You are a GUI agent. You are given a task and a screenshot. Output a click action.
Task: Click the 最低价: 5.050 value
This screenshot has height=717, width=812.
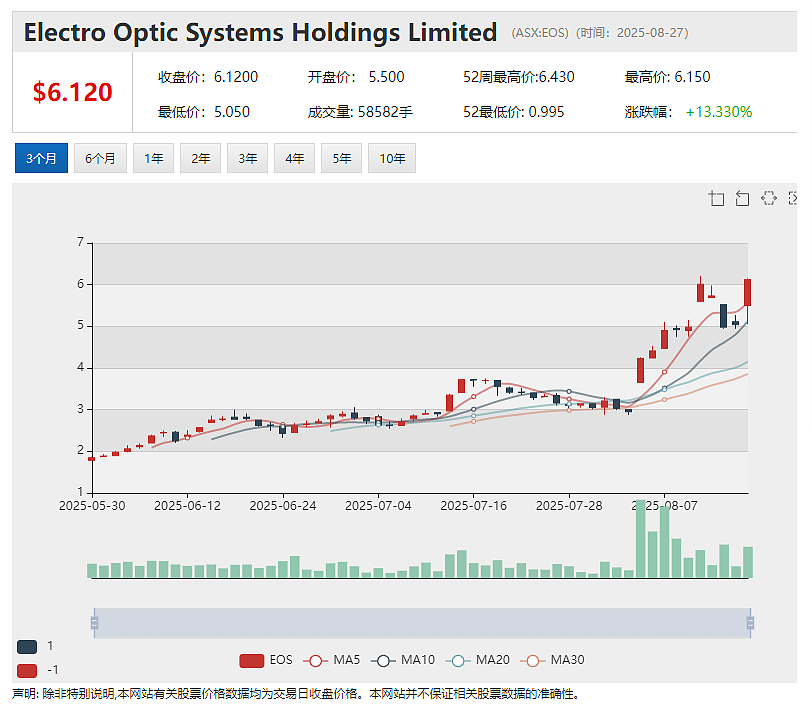[204, 112]
